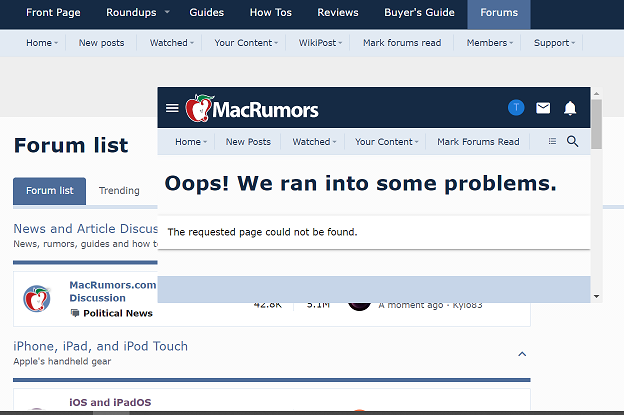This screenshot has height=415, width=624.
Task: Click the popup scrollbar up arrow
Action: click(x=596, y=94)
